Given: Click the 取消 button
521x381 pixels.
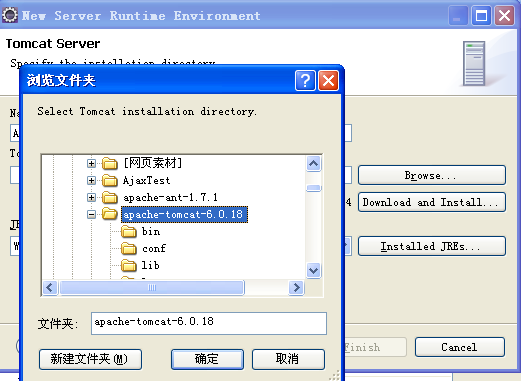Looking at the screenshot, I should pos(288,359).
